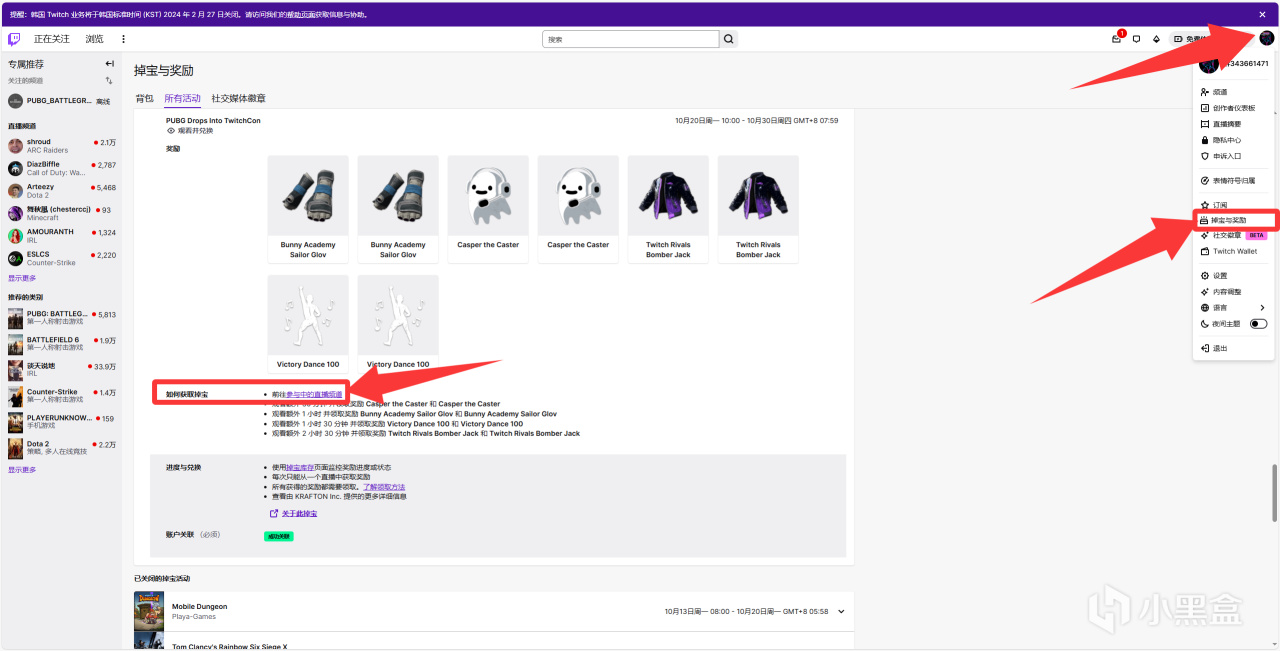Open the 掉宝库存 inventory link
This screenshot has height=651, width=1280.
coord(300,467)
